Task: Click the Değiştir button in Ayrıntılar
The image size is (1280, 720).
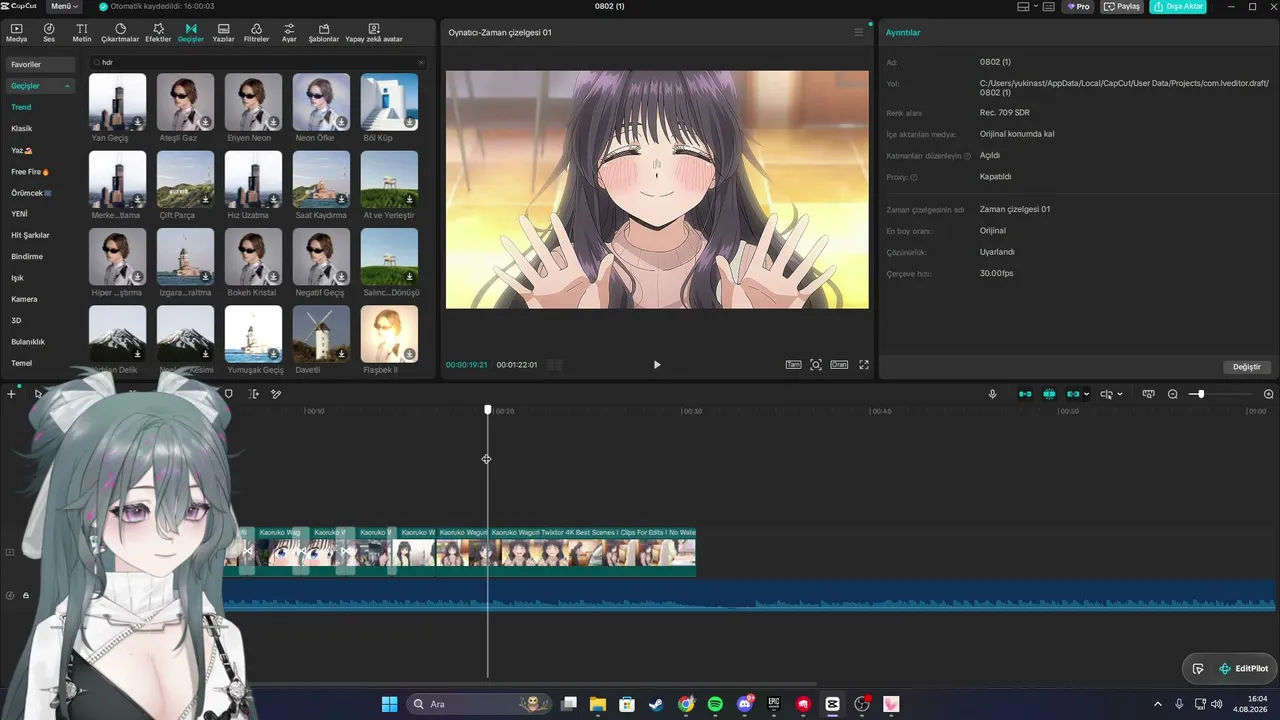Action: (1247, 367)
